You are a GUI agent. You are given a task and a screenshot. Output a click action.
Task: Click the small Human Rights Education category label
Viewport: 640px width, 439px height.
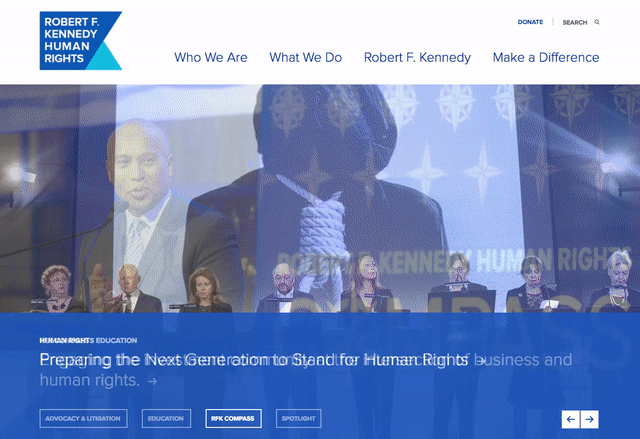[x=88, y=340]
